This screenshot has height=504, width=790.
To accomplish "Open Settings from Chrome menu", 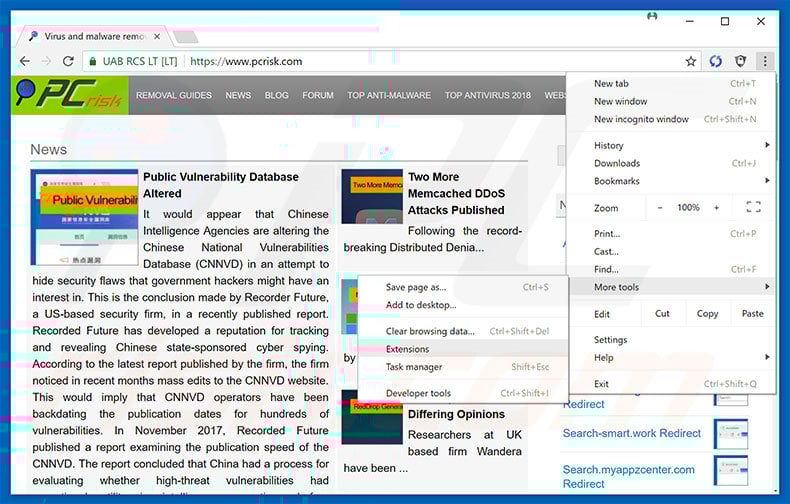I will pyautogui.click(x=670, y=340).
